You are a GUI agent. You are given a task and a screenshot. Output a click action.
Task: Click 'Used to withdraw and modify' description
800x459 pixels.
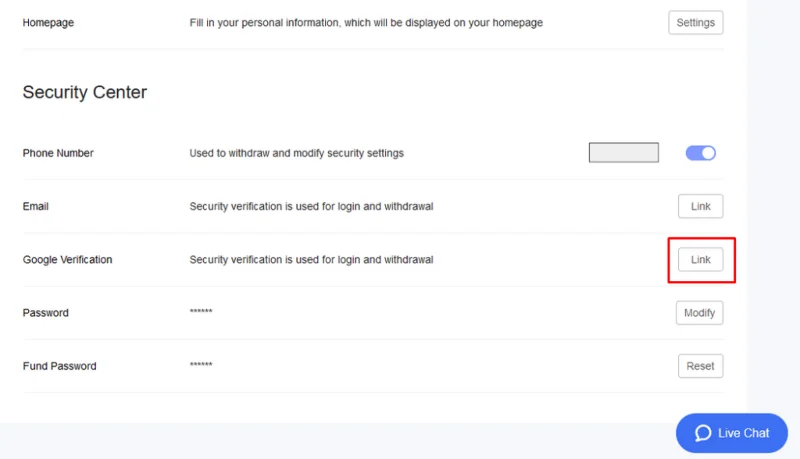pyautogui.click(x=296, y=153)
